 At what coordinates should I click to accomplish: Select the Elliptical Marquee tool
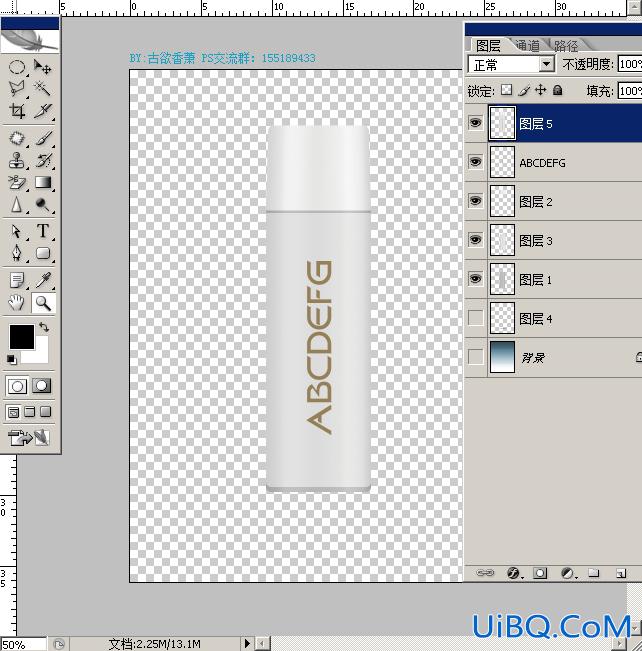(x=17, y=67)
